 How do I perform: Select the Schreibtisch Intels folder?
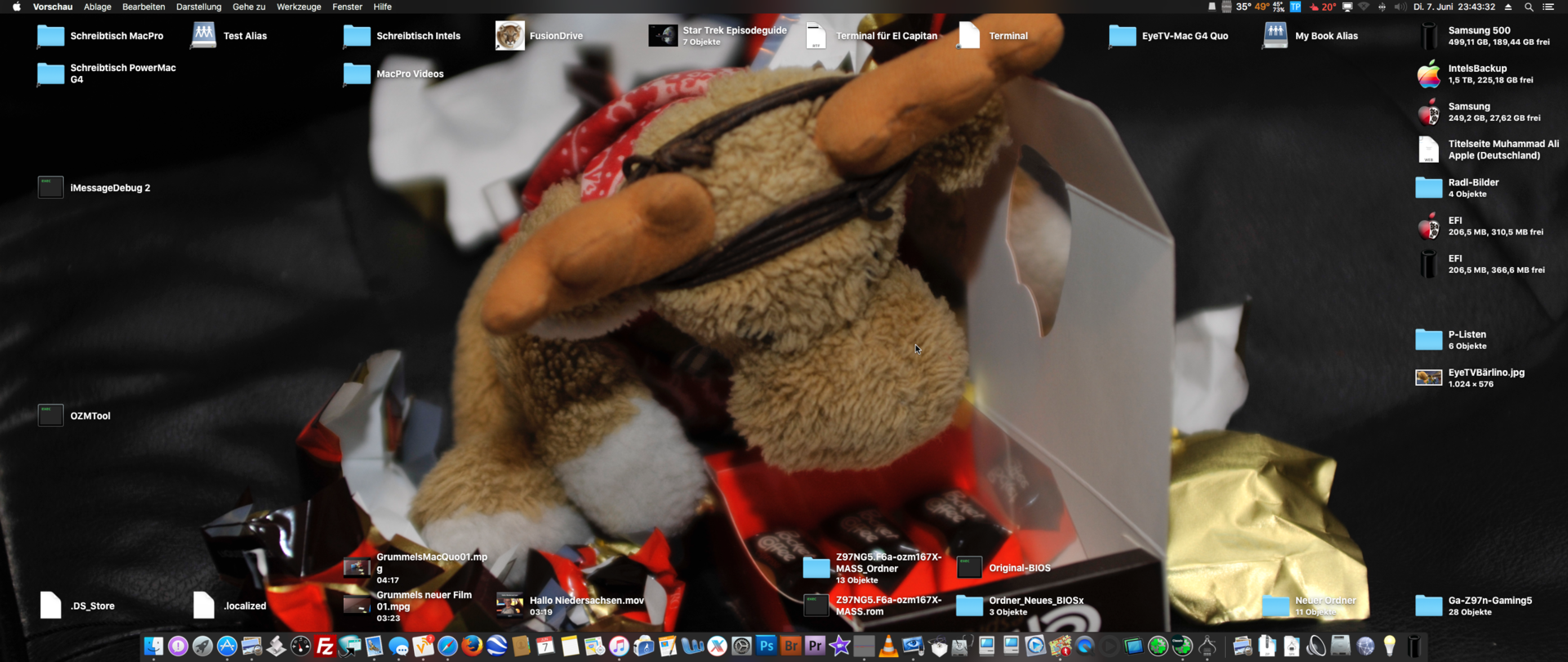[x=357, y=36]
